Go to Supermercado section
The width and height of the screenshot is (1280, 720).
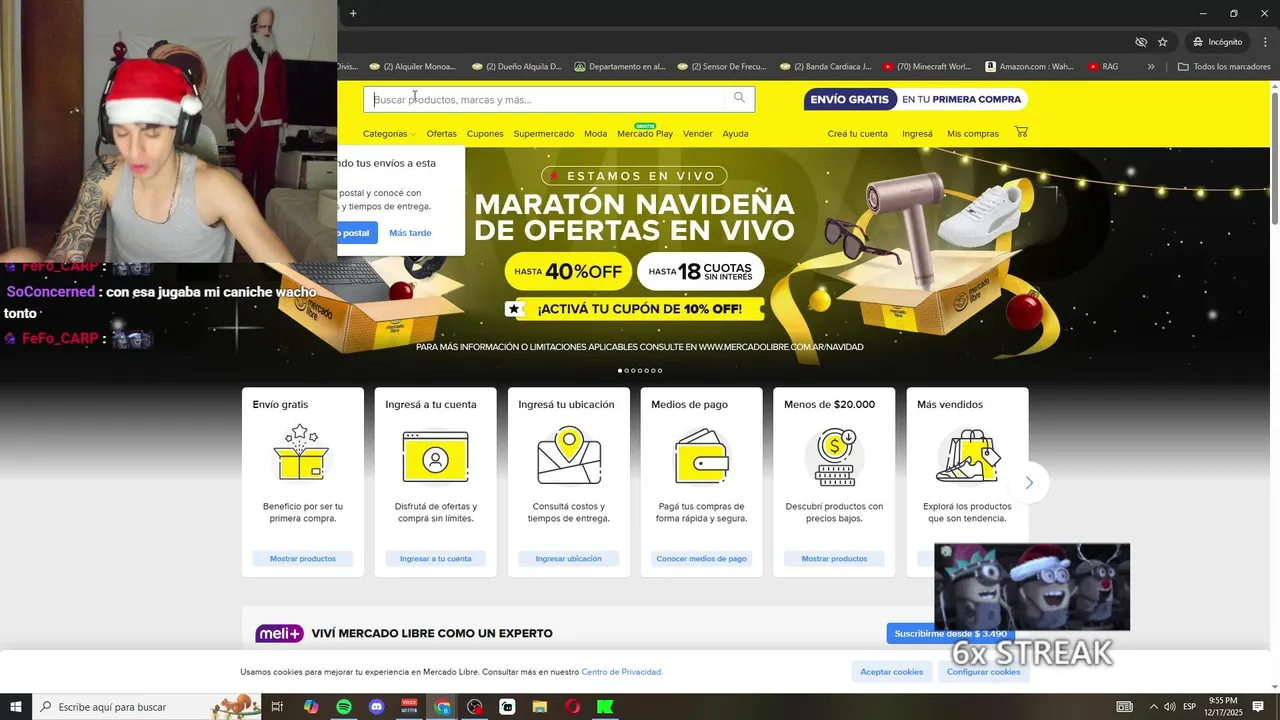544,134
